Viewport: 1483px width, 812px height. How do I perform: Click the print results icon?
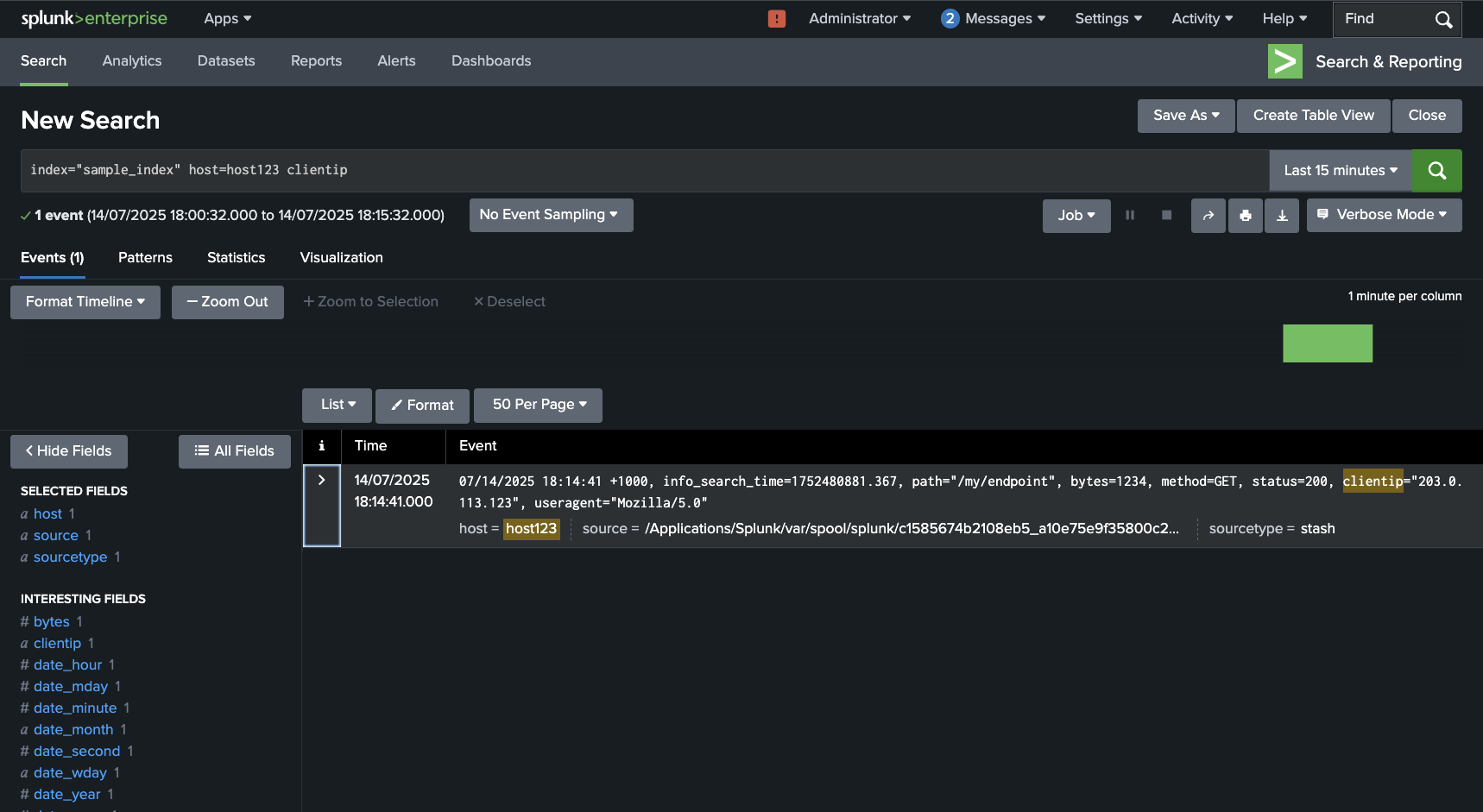tap(1245, 216)
